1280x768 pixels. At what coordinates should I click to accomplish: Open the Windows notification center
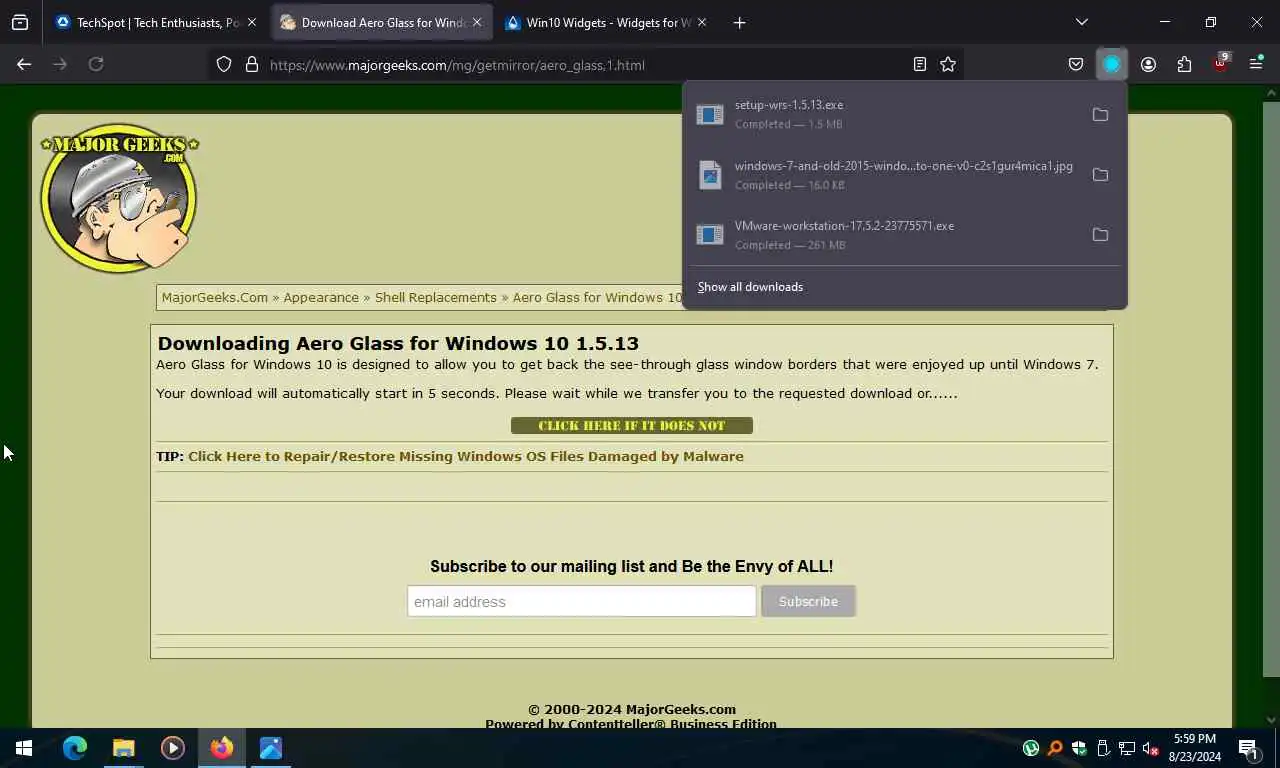1248,748
